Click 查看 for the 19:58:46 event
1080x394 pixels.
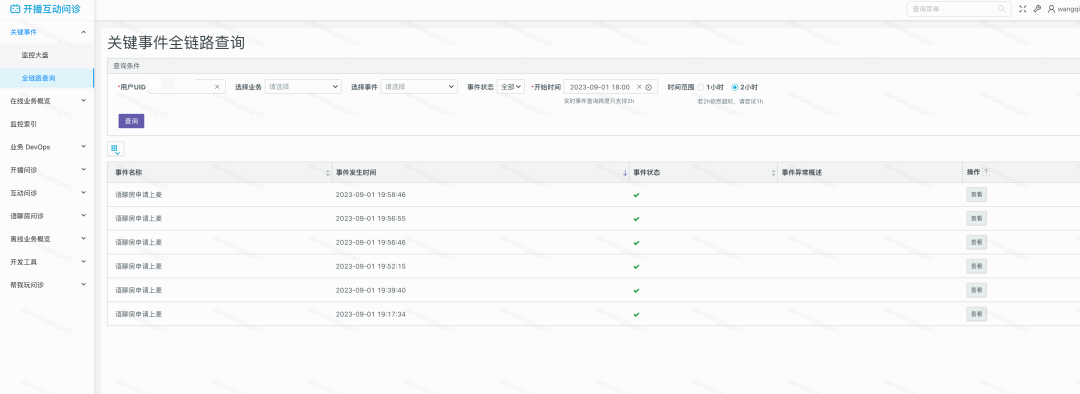(977, 195)
